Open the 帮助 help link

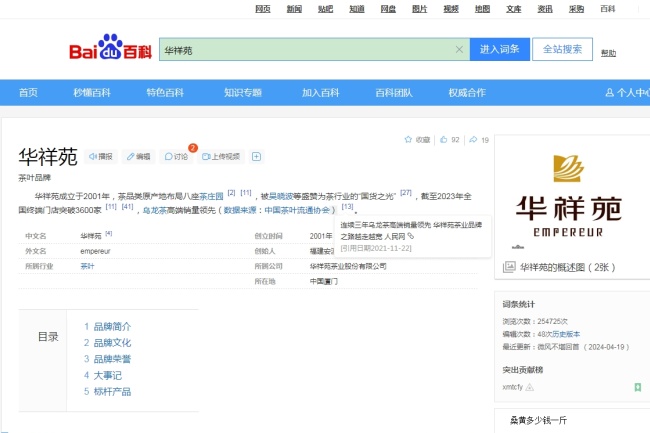point(609,53)
